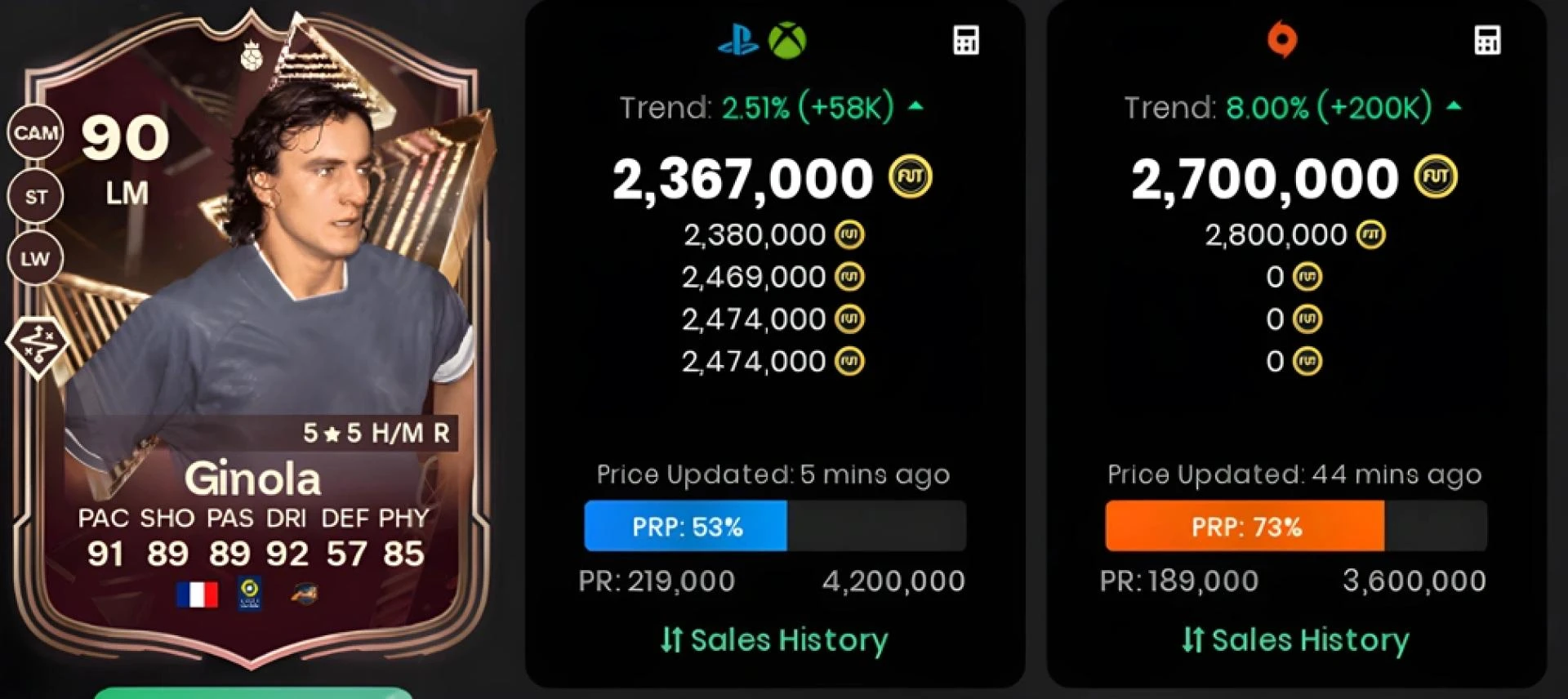Click the France flag on the card

pyautogui.click(x=197, y=594)
